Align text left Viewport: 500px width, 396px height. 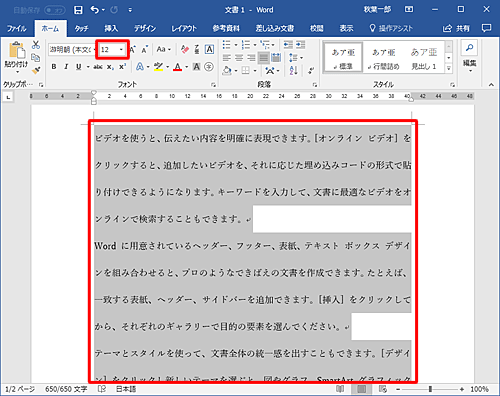tap(227, 58)
